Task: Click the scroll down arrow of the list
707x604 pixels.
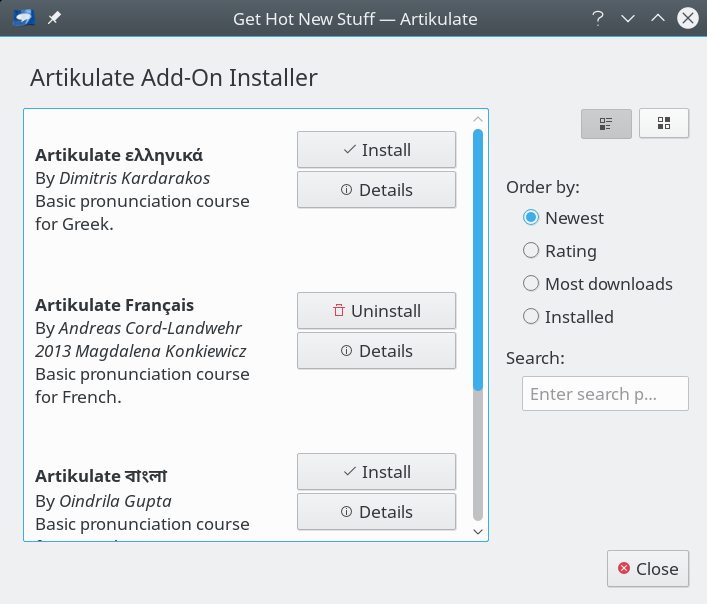Action: point(478,531)
